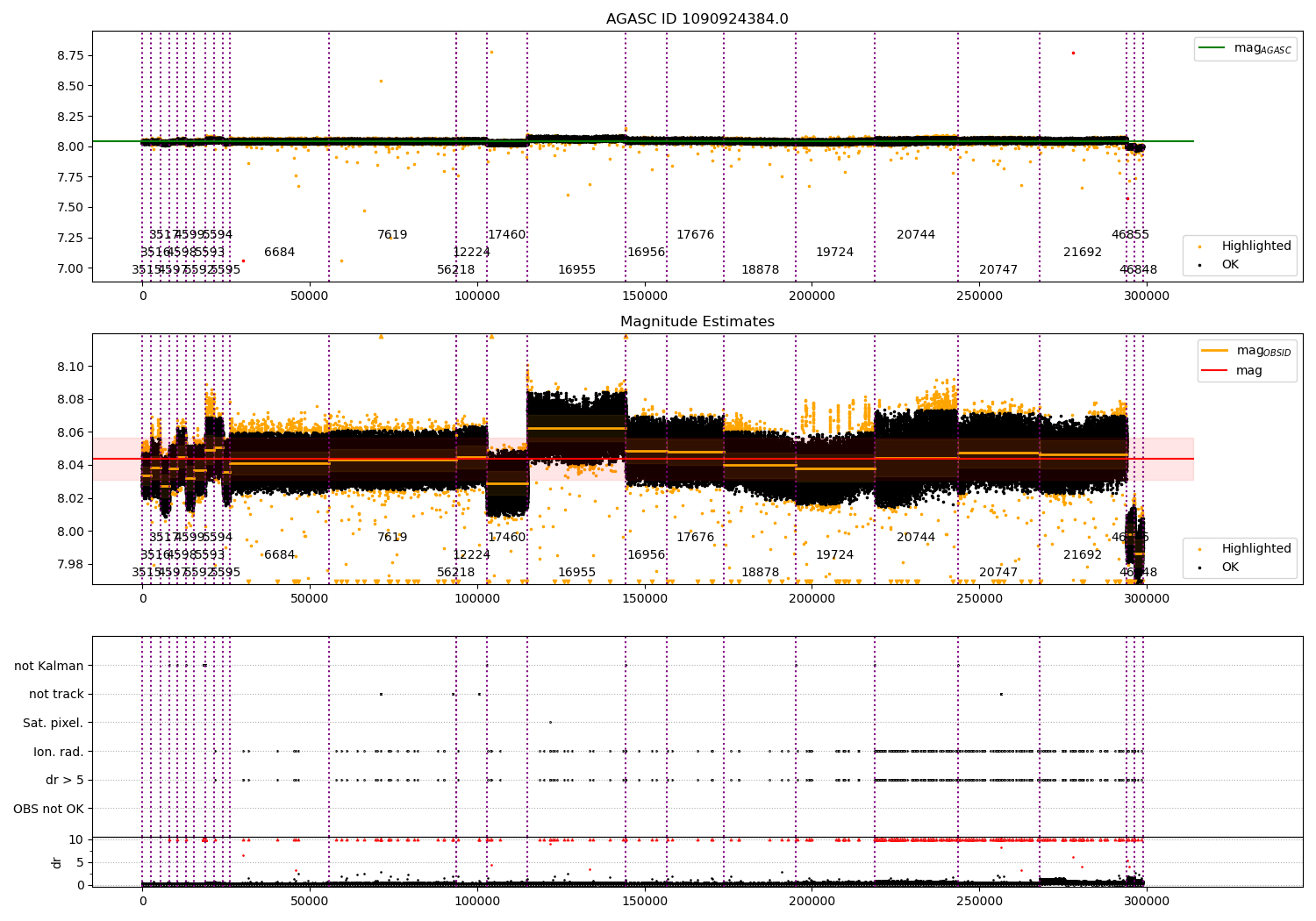This screenshot has height=921, width=1316.
Task: Click the 8.50 y-axis tick label
Action: pyautogui.click(x=70, y=86)
